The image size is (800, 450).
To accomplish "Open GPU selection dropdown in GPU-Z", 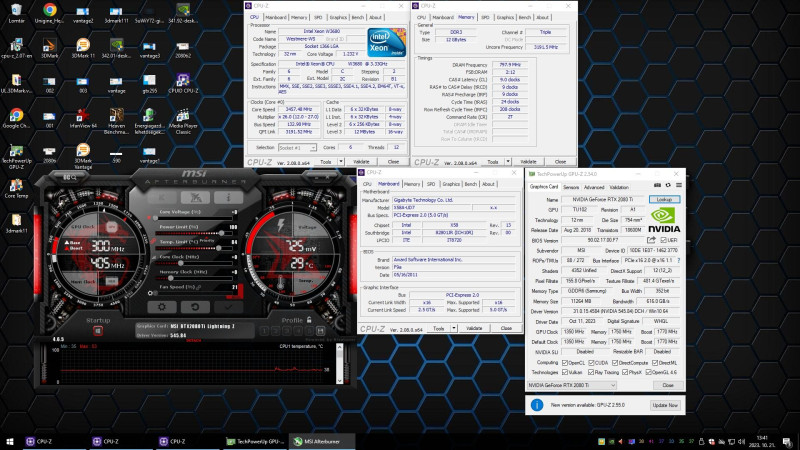I will [571, 385].
